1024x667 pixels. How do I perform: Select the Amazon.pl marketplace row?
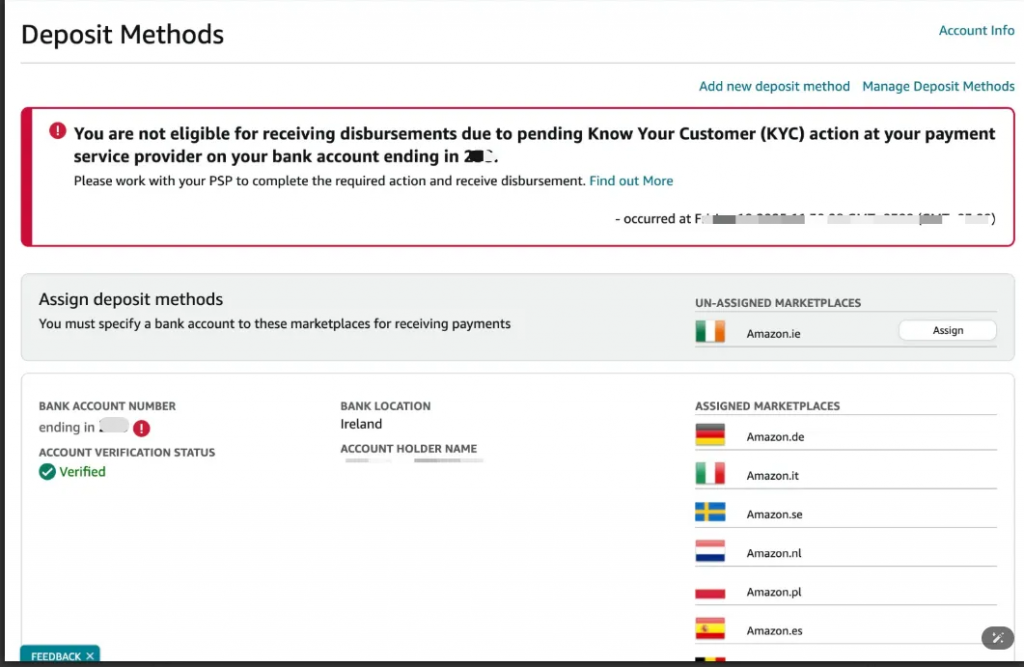coord(846,591)
